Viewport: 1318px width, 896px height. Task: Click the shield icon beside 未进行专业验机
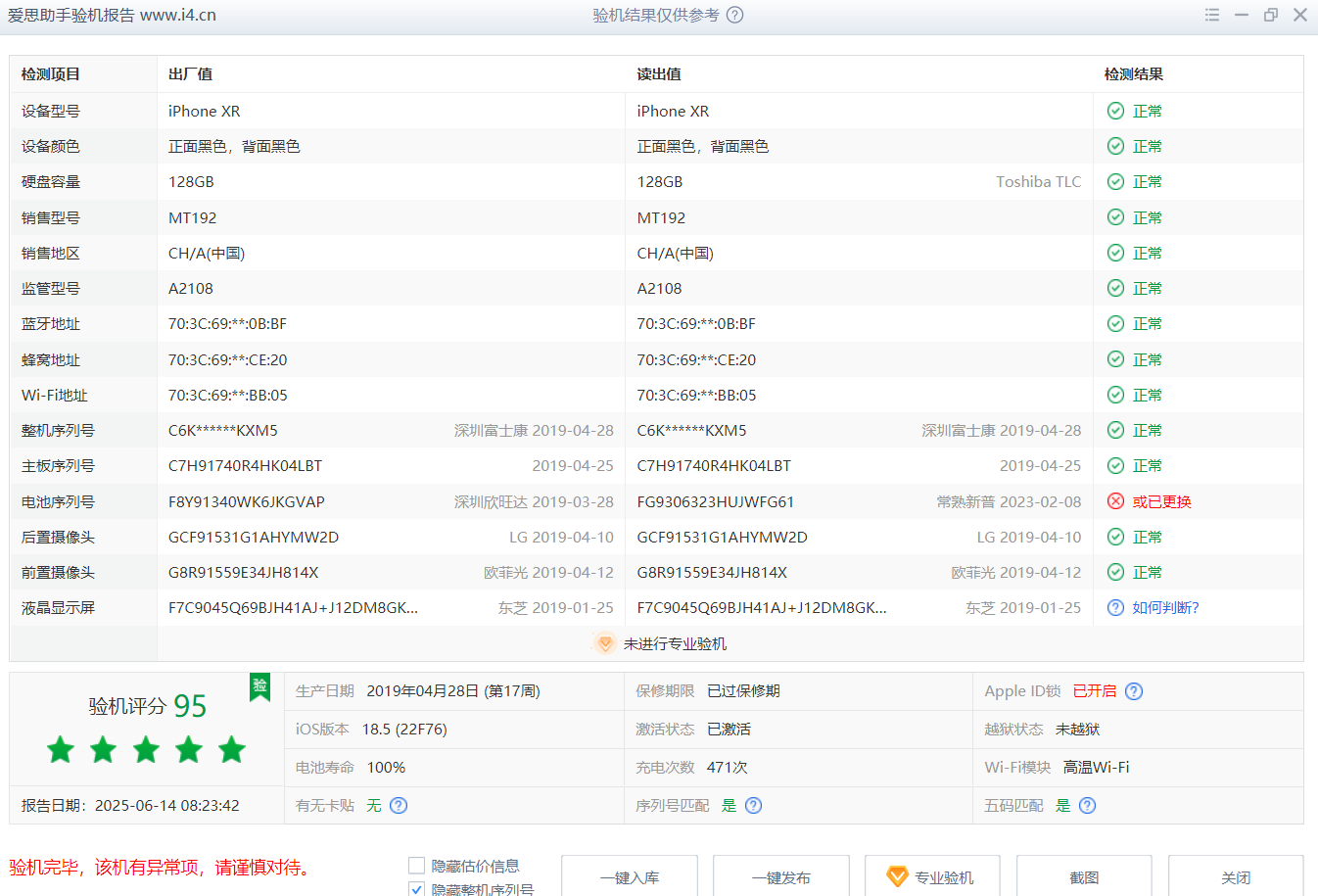point(605,643)
